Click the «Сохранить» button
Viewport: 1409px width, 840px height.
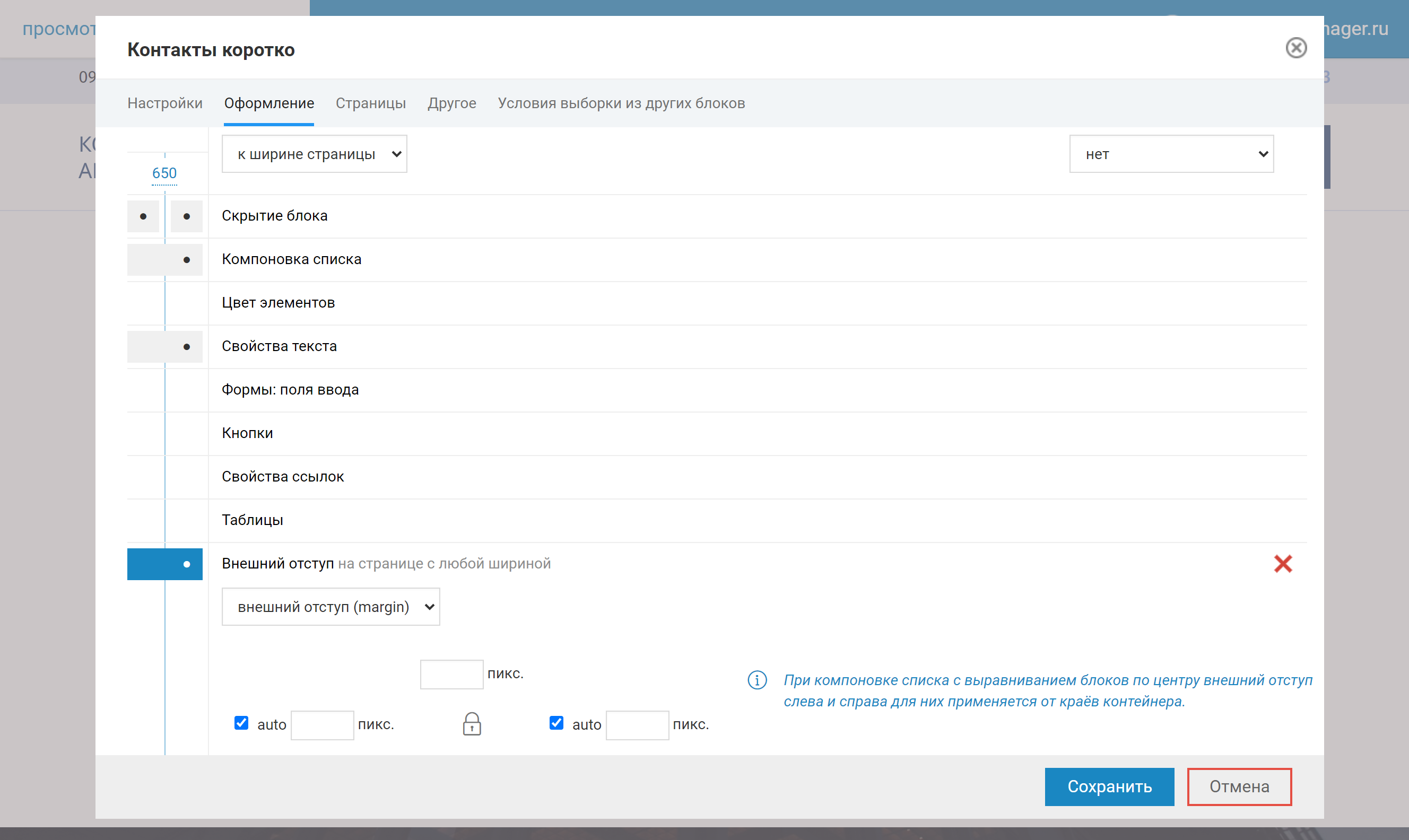pos(1109,786)
